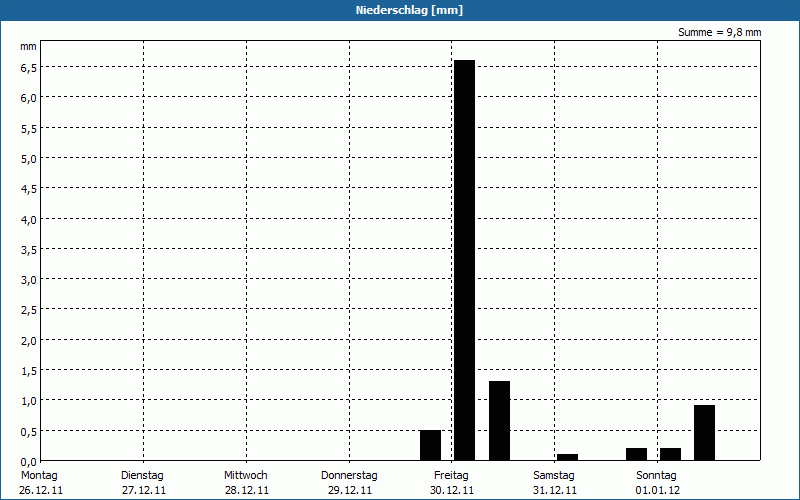The image size is (800, 500).
Task: Click the 0,5 mm bar before Freitag
Action: point(430,445)
